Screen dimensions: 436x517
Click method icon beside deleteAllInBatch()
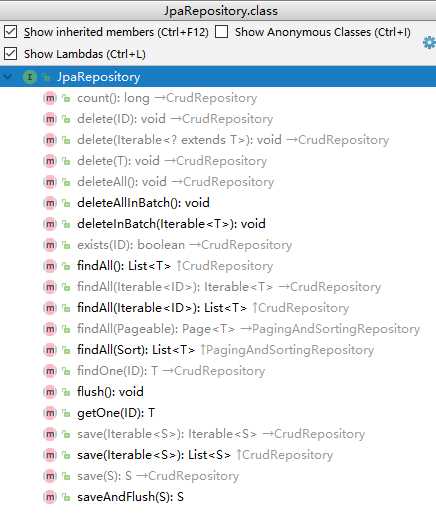pos(50,203)
